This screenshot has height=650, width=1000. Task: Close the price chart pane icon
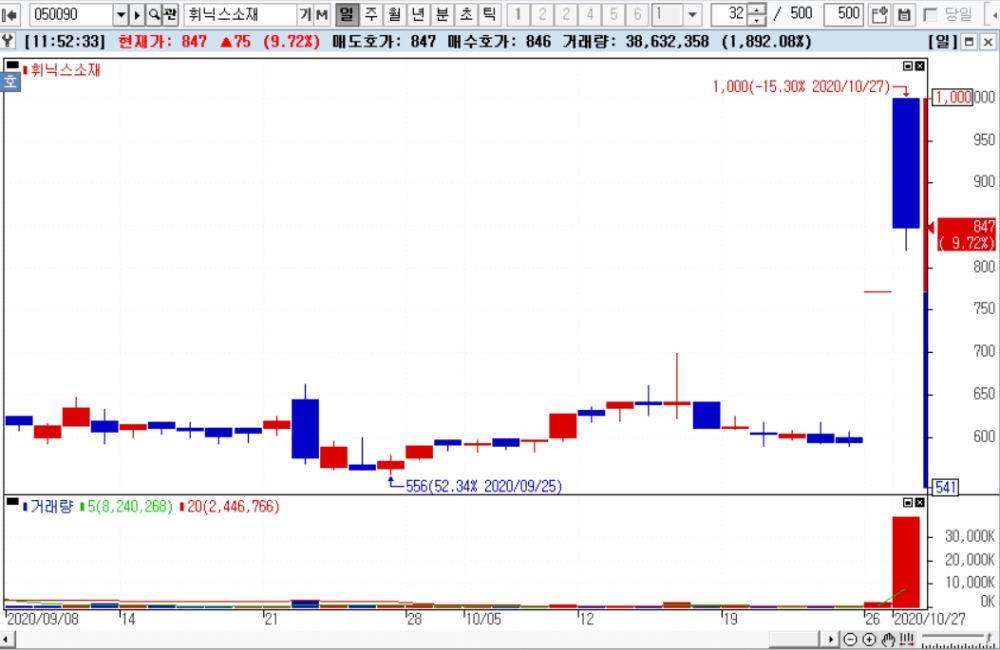tap(919, 66)
